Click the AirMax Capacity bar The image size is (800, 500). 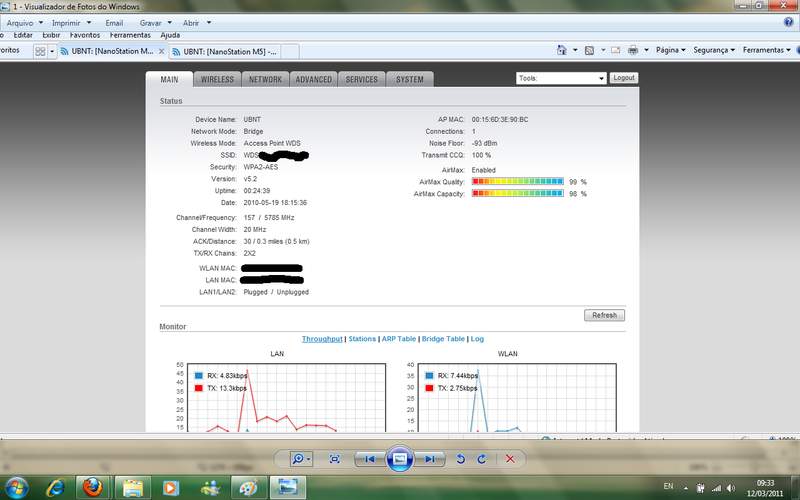[517, 194]
